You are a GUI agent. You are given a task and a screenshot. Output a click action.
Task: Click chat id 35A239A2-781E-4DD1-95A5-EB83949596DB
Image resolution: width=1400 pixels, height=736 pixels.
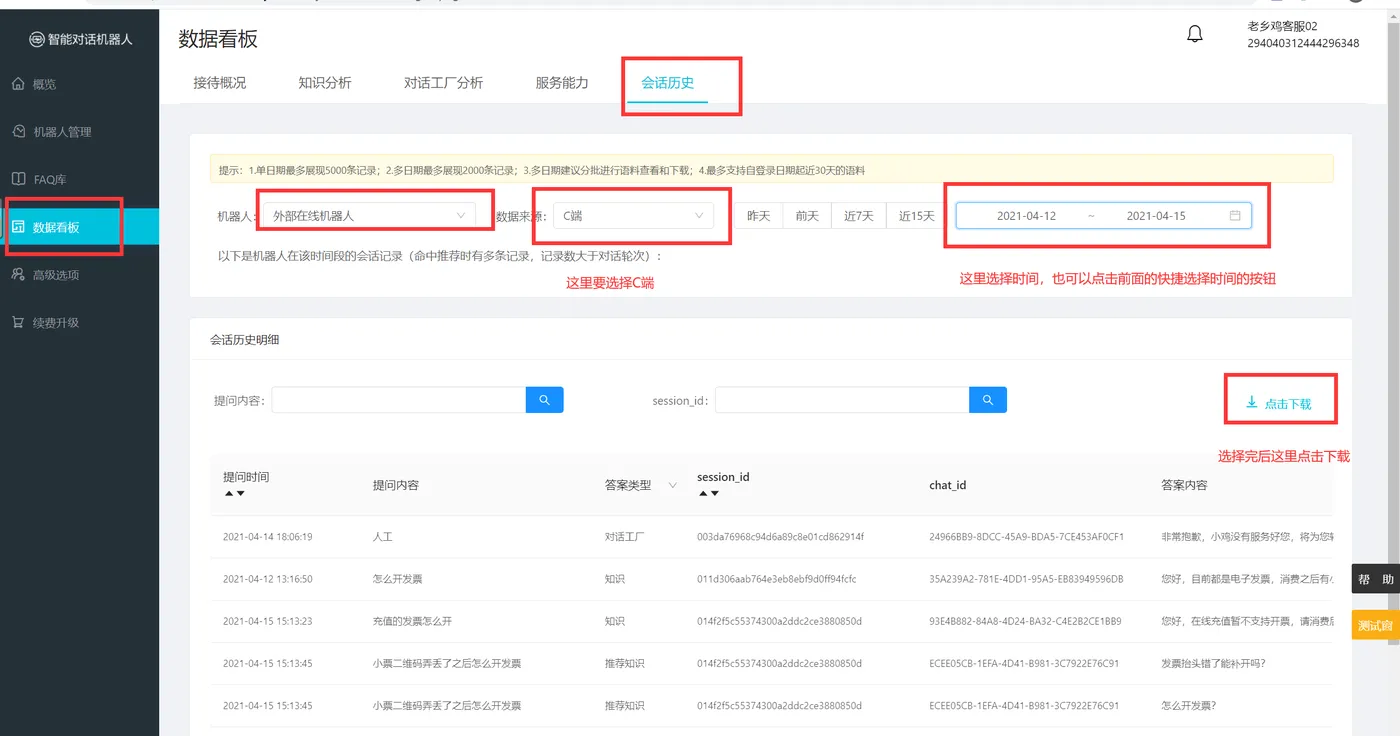pos(1026,579)
